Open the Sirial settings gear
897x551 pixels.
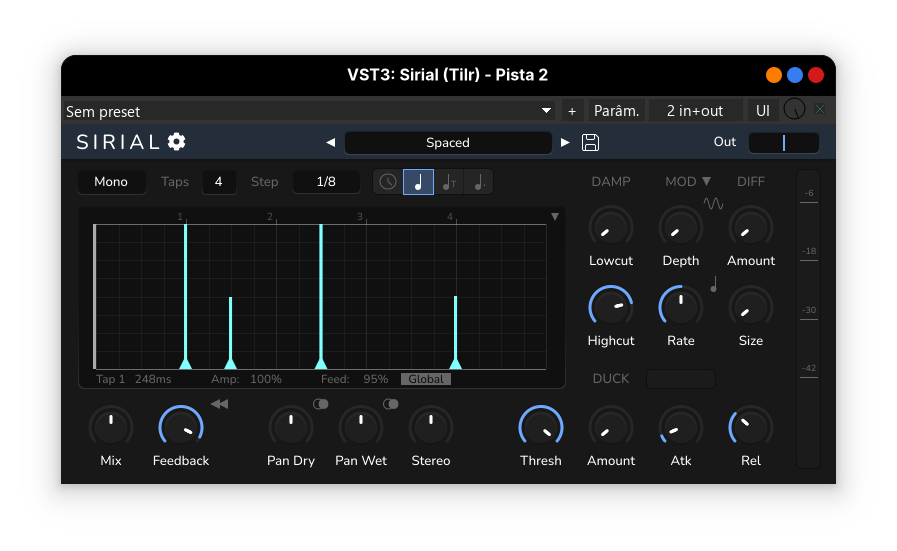click(x=177, y=142)
